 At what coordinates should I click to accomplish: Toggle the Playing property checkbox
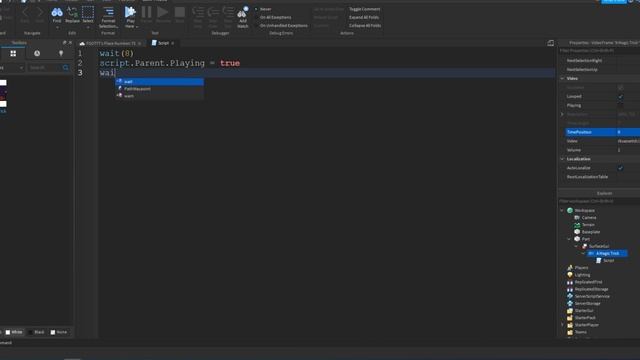pyautogui.click(x=620, y=105)
